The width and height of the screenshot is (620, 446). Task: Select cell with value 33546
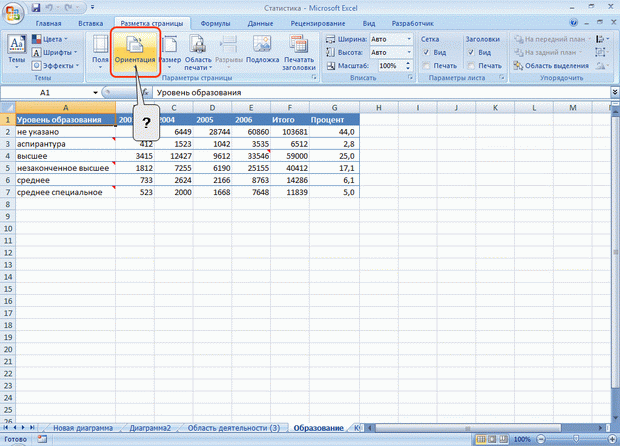point(251,156)
